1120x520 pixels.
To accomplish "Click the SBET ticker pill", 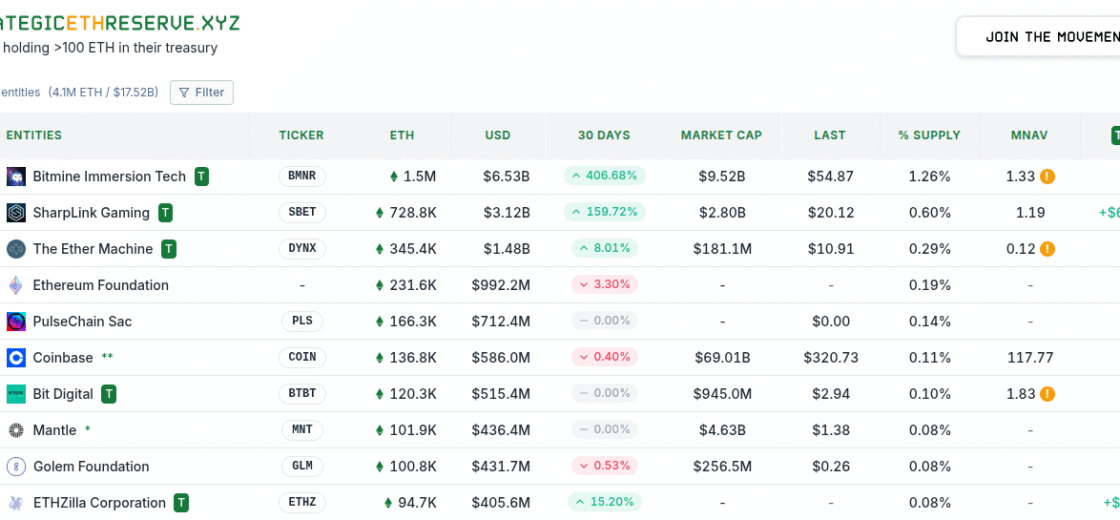I will (x=302, y=213).
